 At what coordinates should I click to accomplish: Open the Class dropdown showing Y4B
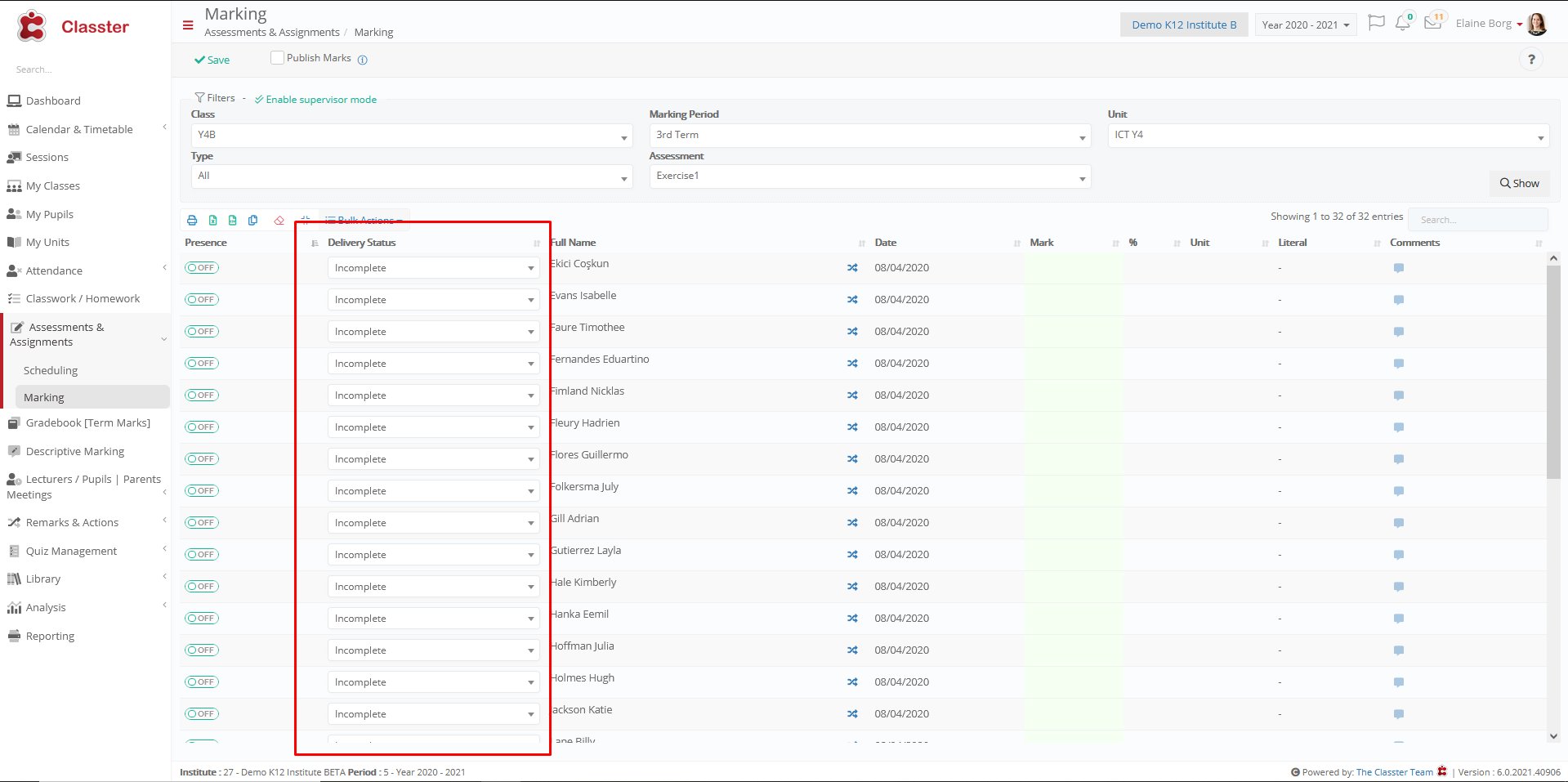tap(412, 136)
